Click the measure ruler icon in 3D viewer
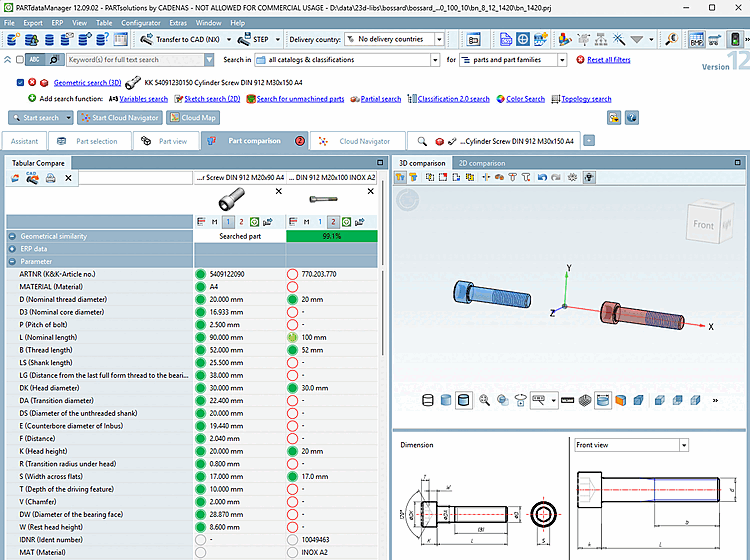Screen dimensions: 750x560 tap(566, 400)
